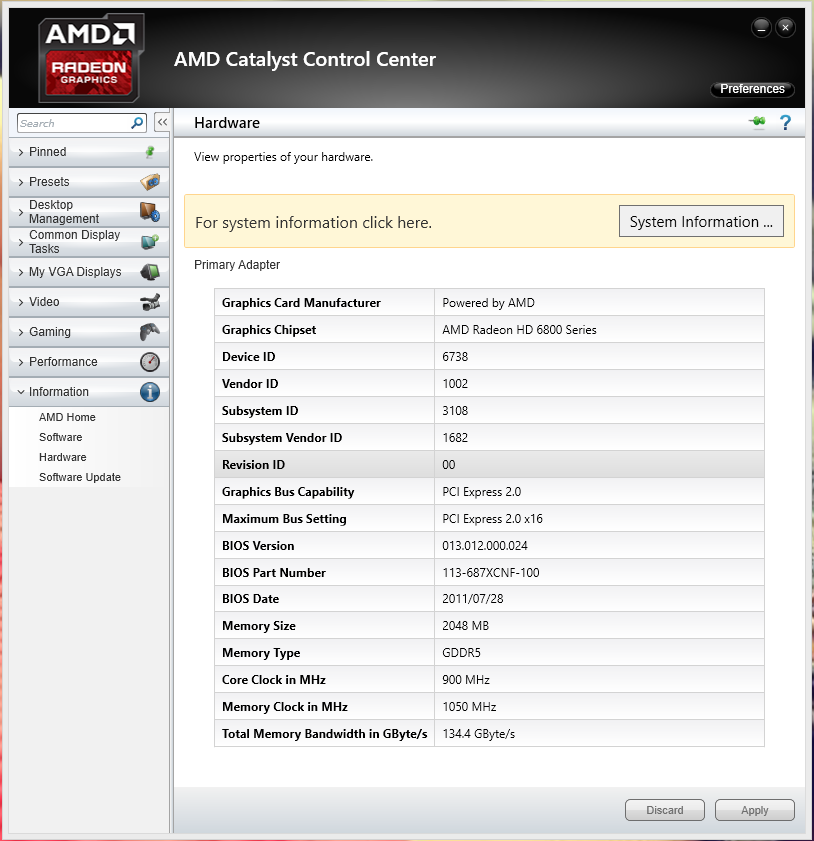Image resolution: width=814 pixels, height=841 pixels.
Task: Click the search magnifier icon
Action: 137,123
